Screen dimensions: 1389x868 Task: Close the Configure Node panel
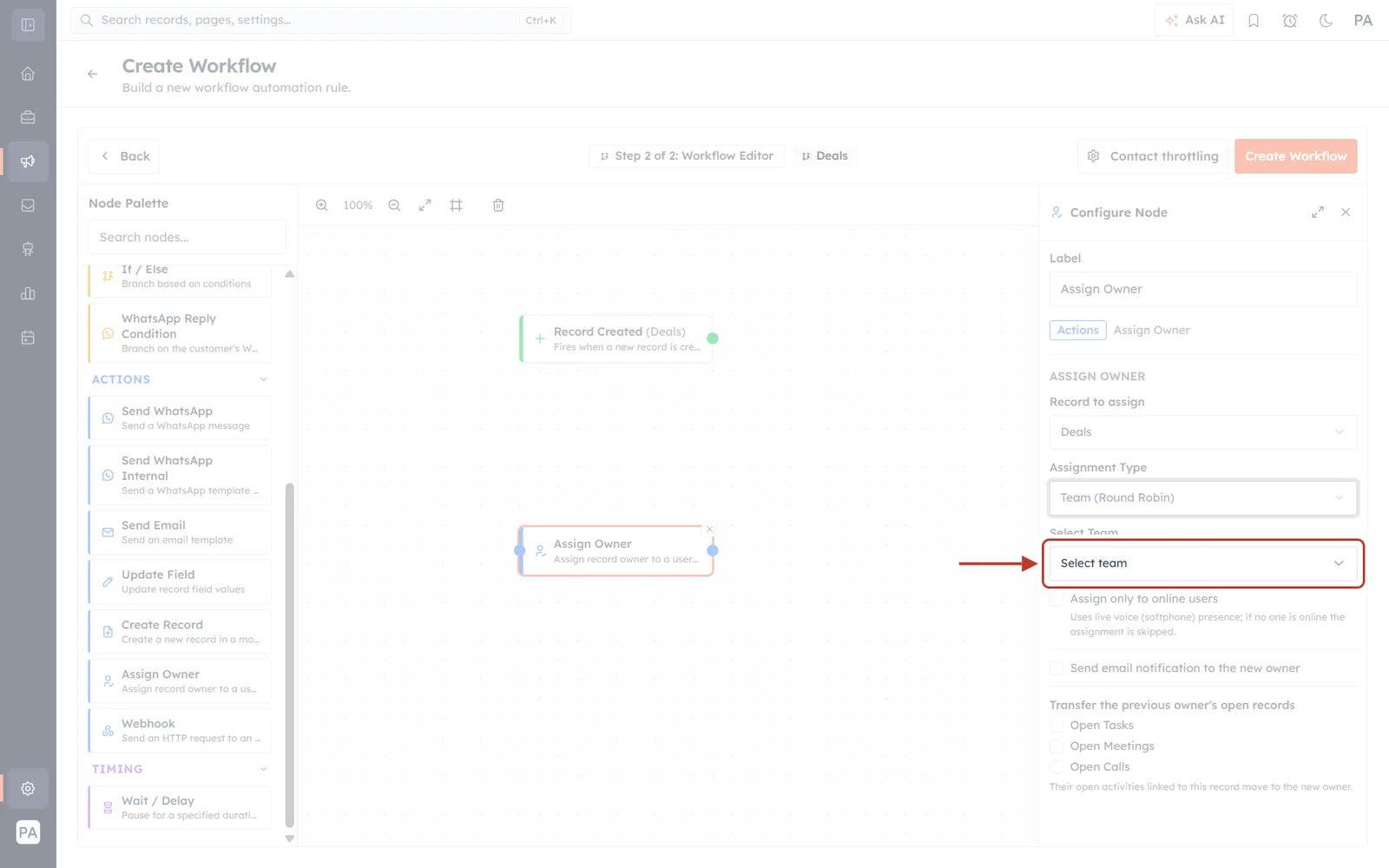point(1346,213)
